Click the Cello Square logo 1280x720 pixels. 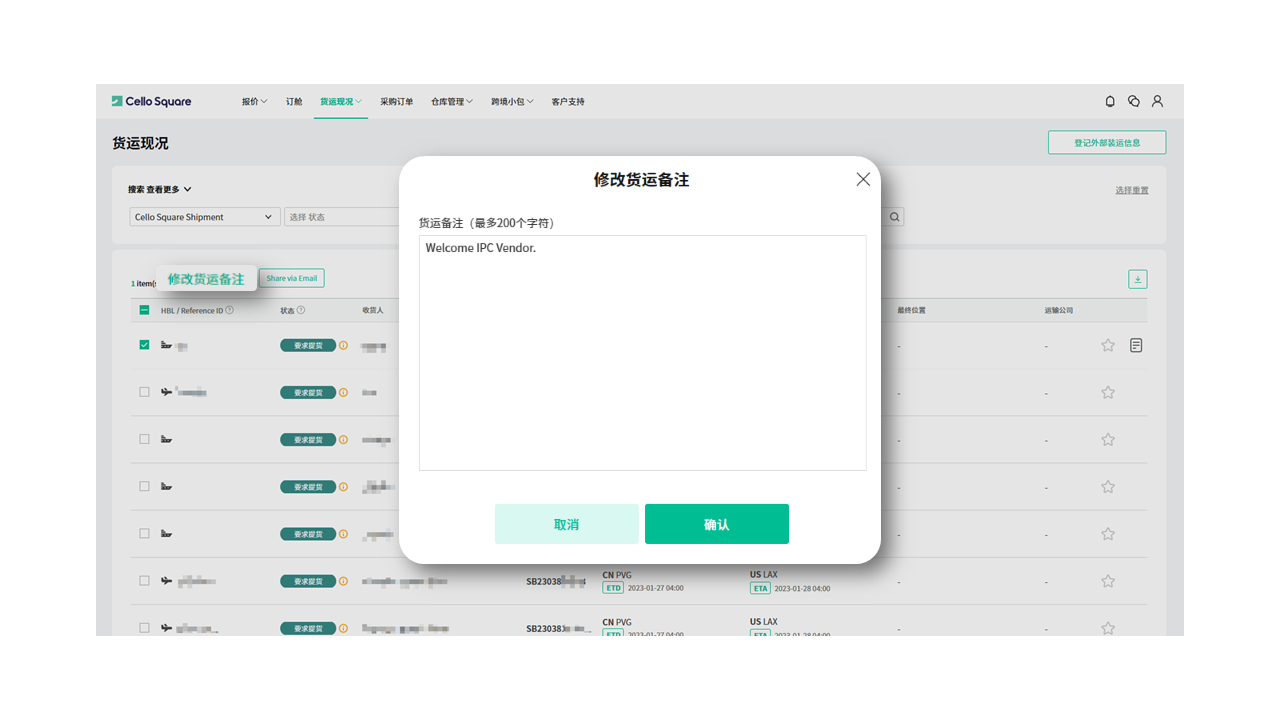pos(152,101)
